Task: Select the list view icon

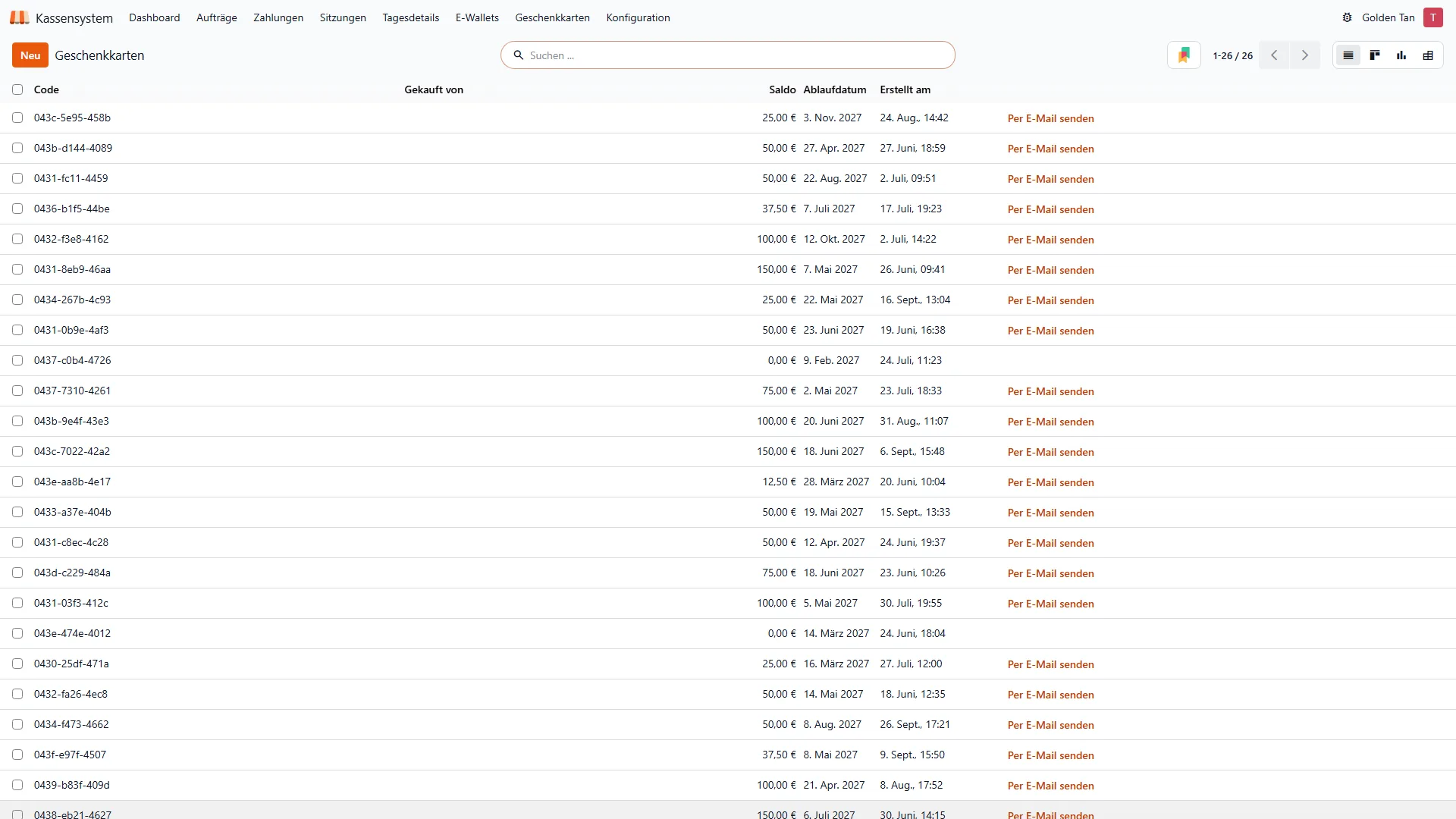Action: [x=1348, y=55]
